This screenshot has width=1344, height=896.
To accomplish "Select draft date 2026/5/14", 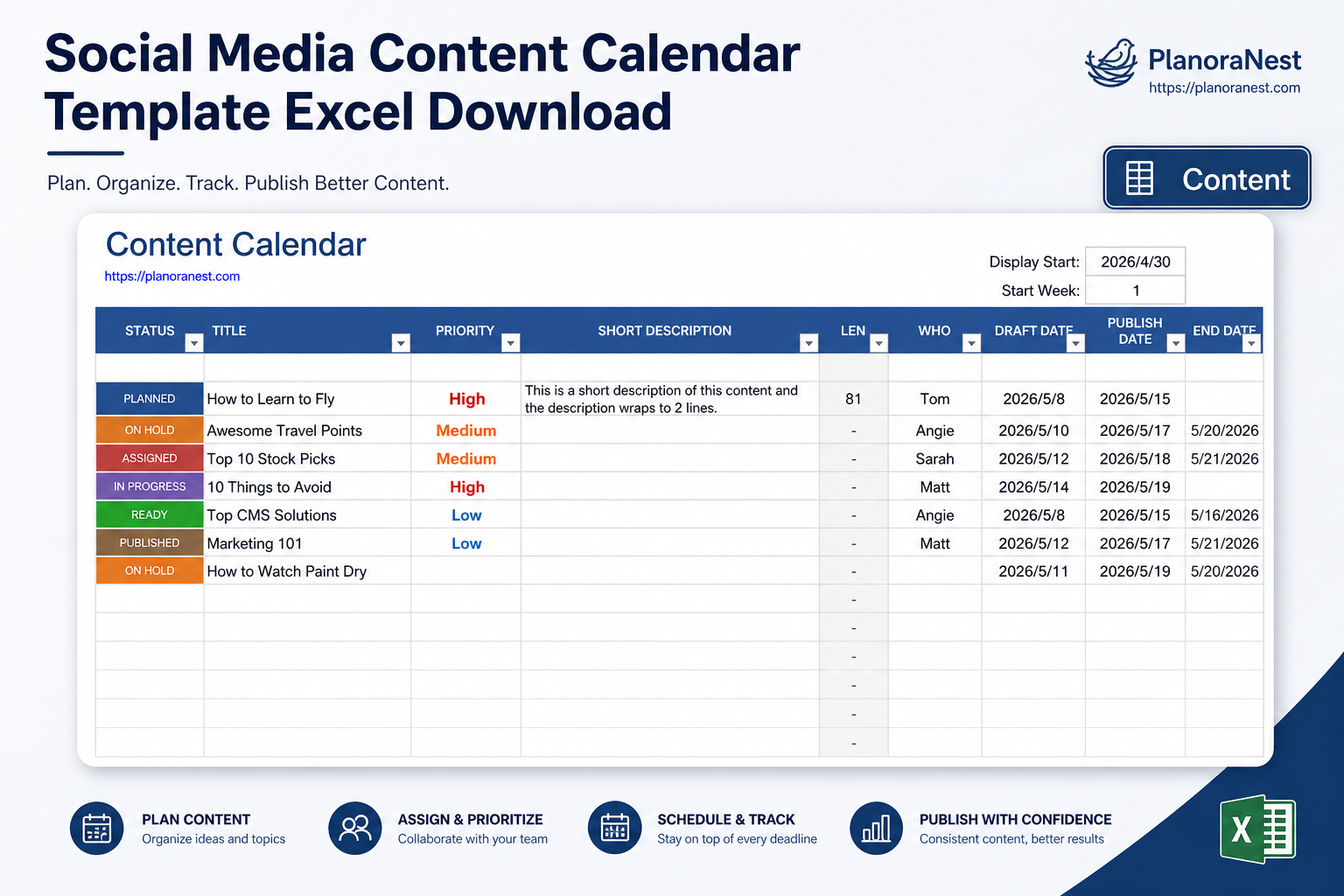I will [1033, 487].
